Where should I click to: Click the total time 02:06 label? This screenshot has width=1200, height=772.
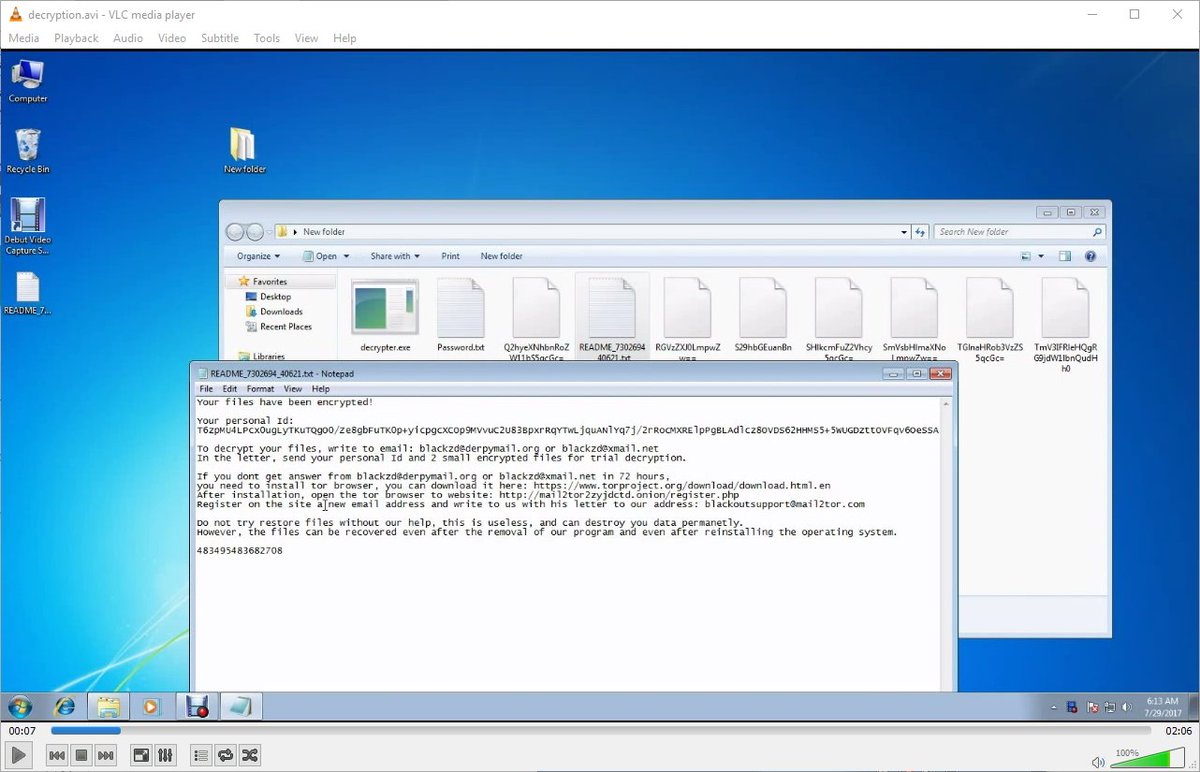[1178, 731]
